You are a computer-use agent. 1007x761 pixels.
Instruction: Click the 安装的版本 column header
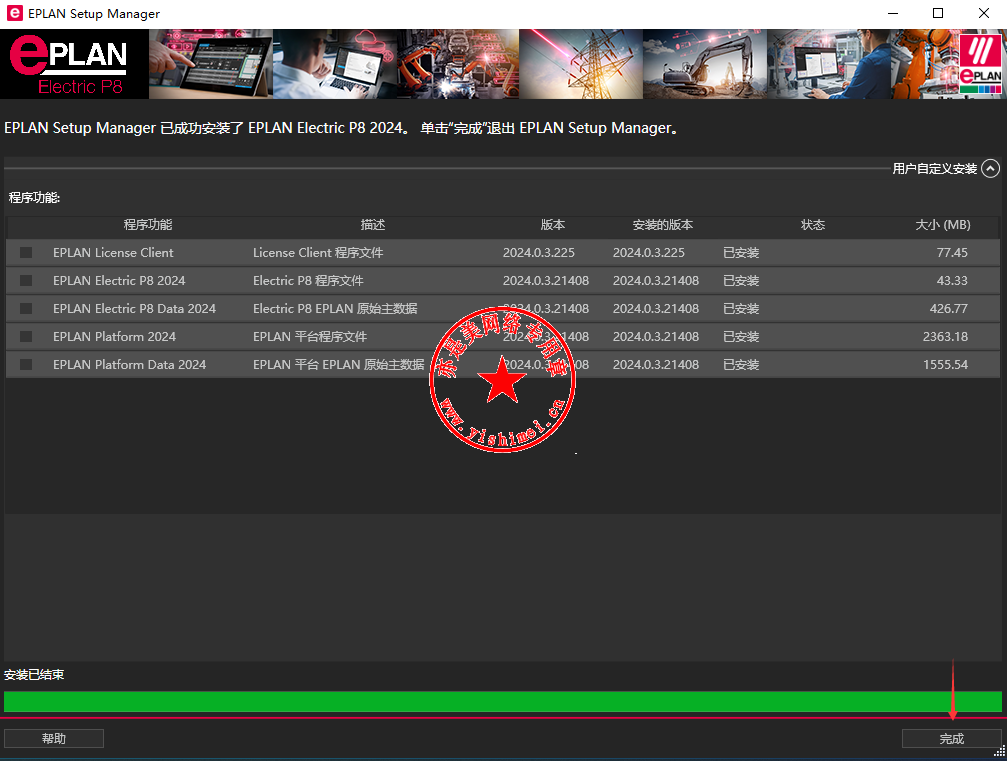click(x=663, y=225)
